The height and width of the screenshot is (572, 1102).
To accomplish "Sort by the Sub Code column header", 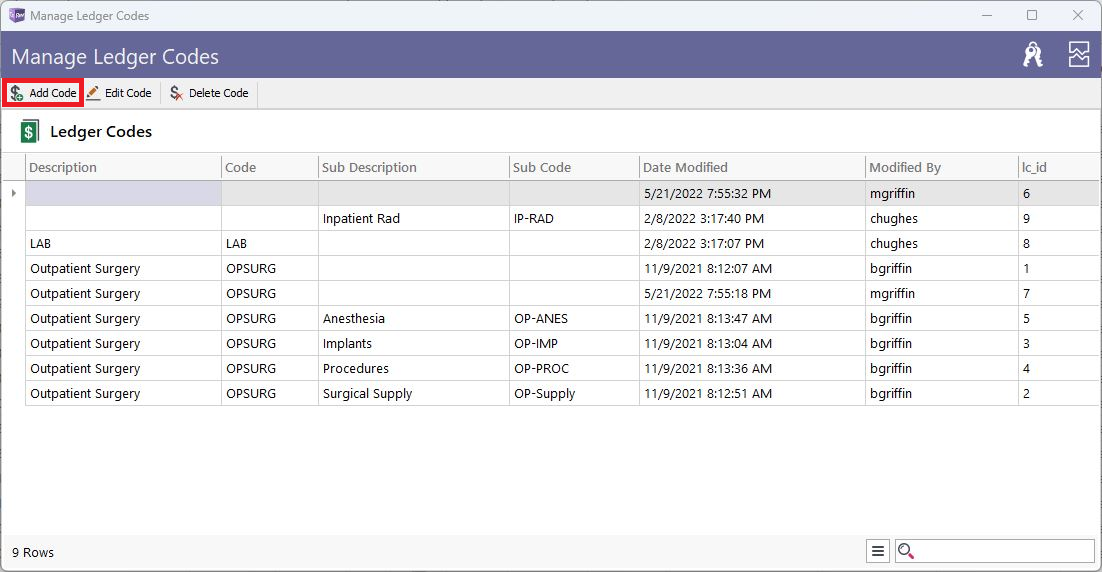I will click(x=574, y=167).
